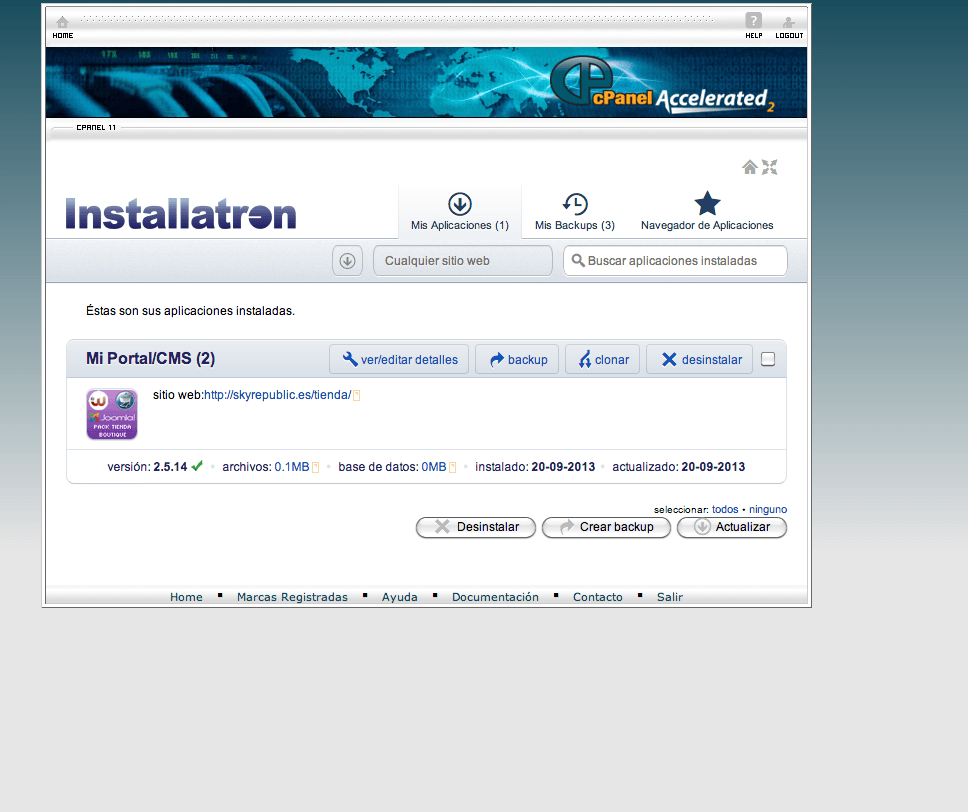Click the cPanel Home house icon
Viewport: 968px width, 812px height.
coord(62,23)
